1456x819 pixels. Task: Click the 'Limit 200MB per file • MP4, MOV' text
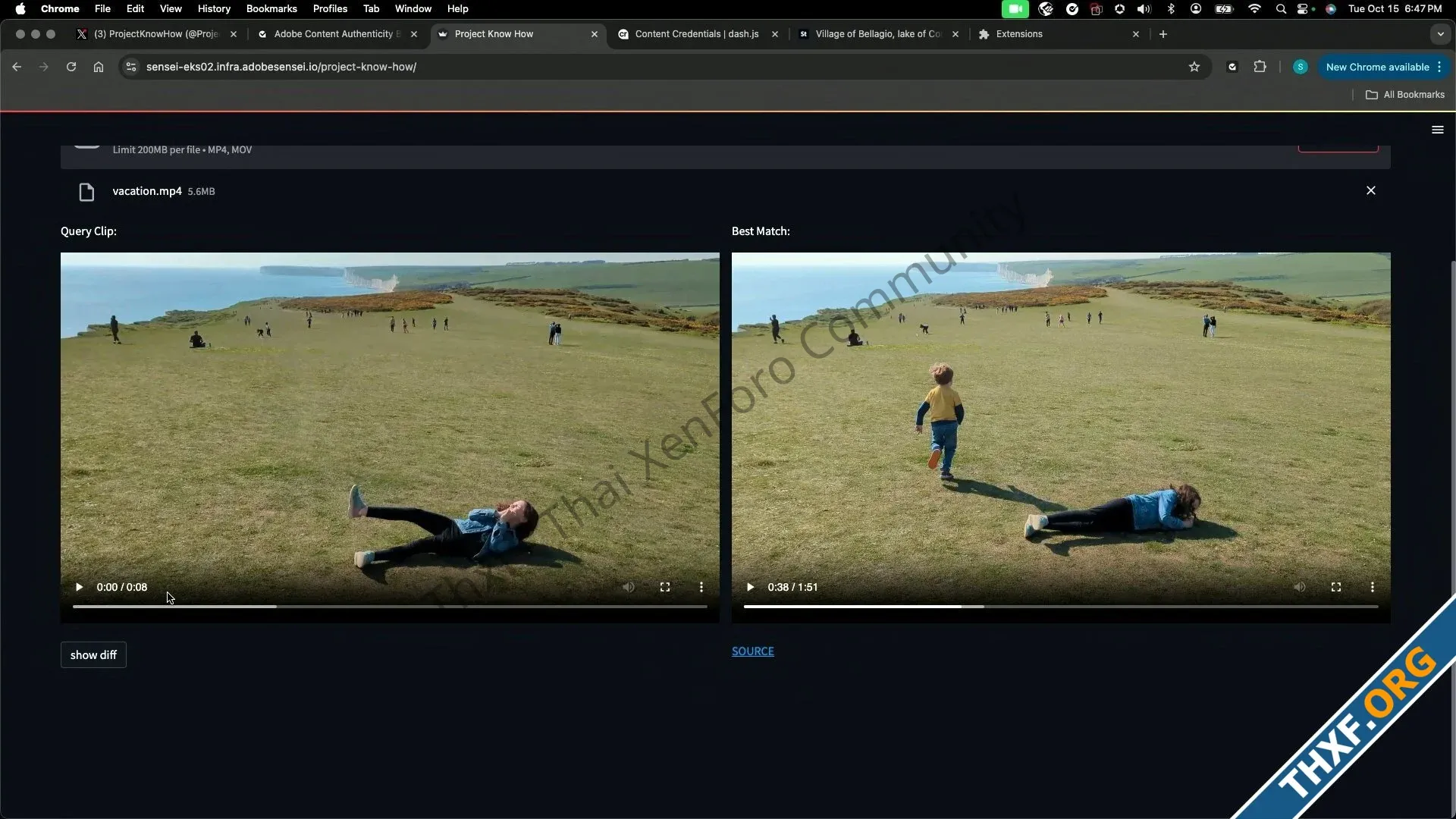(x=182, y=149)
